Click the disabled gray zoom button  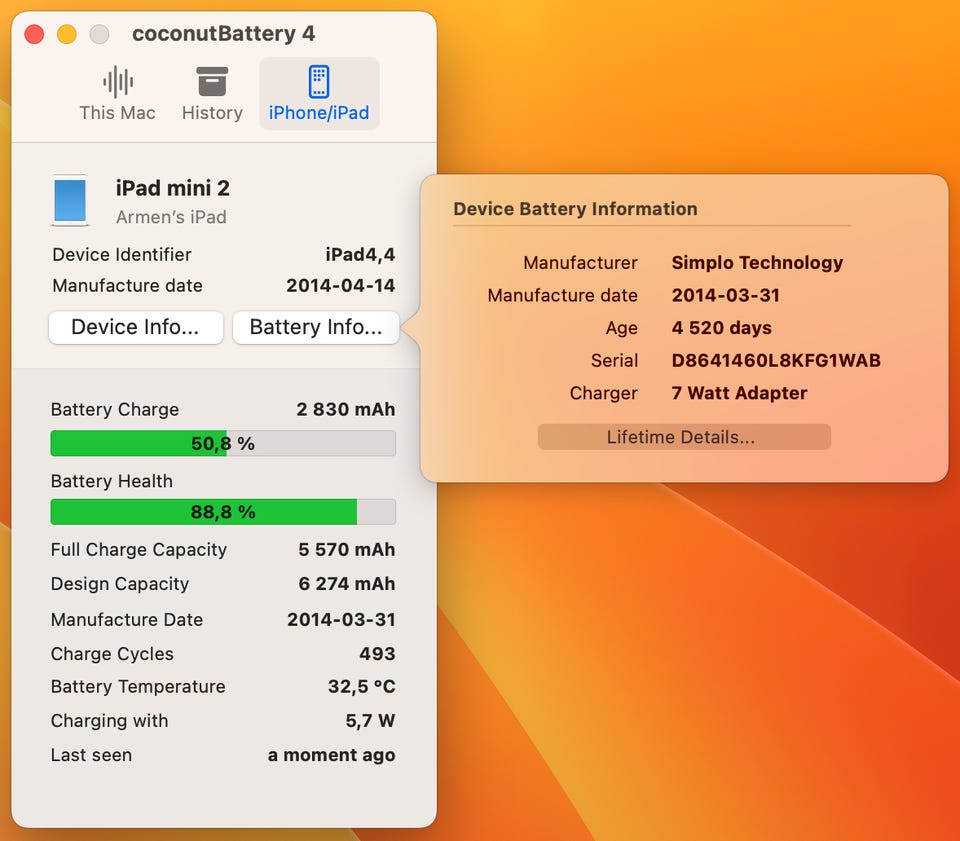[x=99, y=34]
